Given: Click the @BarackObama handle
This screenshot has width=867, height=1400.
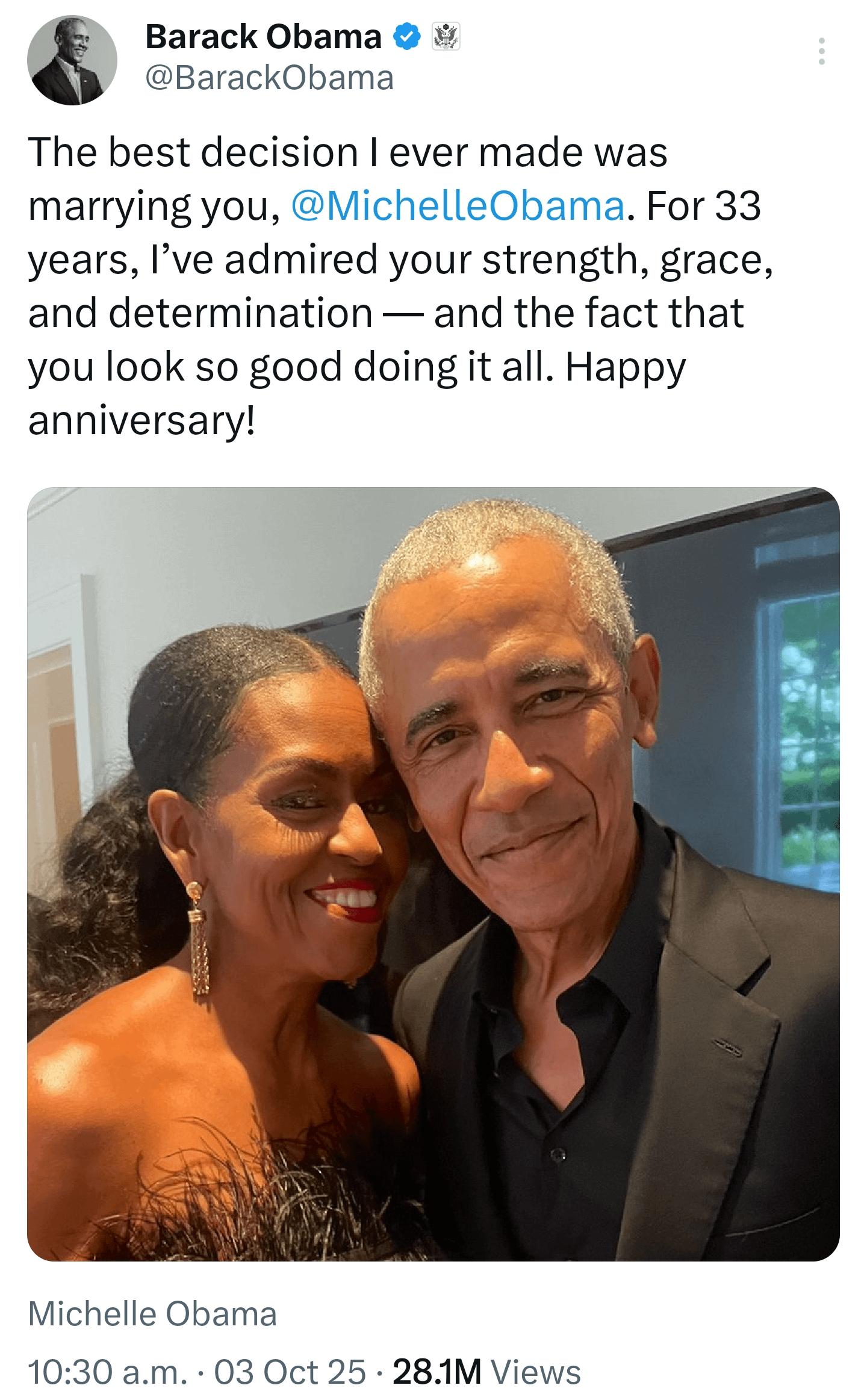Looking at the screenshot, I should (x=270, y=78).
